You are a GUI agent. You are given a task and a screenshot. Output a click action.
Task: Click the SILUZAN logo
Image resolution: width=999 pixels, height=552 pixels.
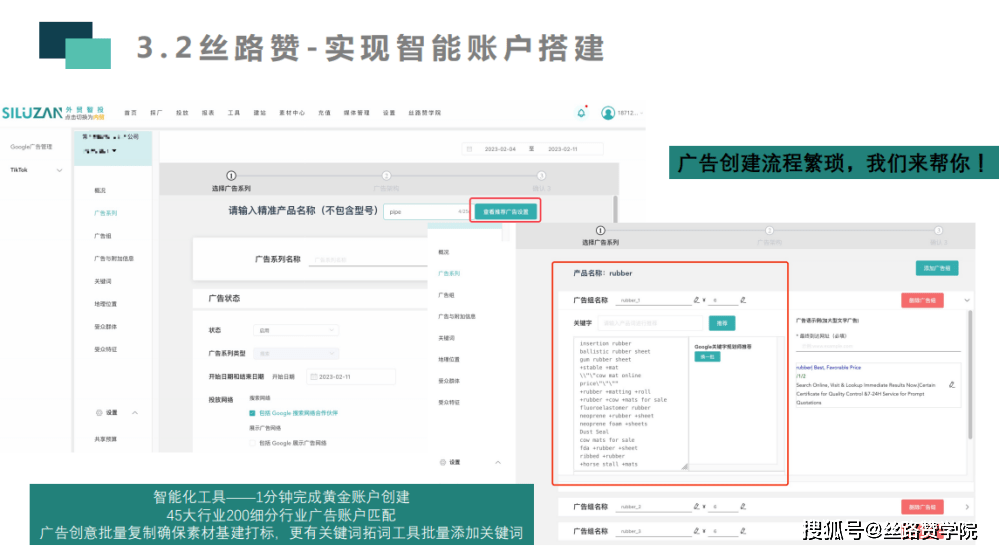click(31, 112)
